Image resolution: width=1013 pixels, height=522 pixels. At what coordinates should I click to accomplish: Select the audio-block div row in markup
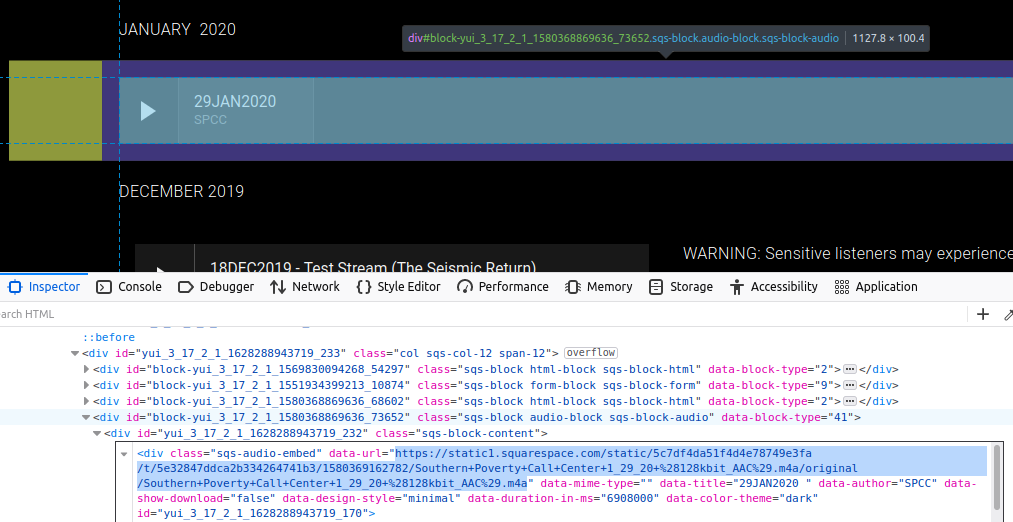tap(506, 417)
